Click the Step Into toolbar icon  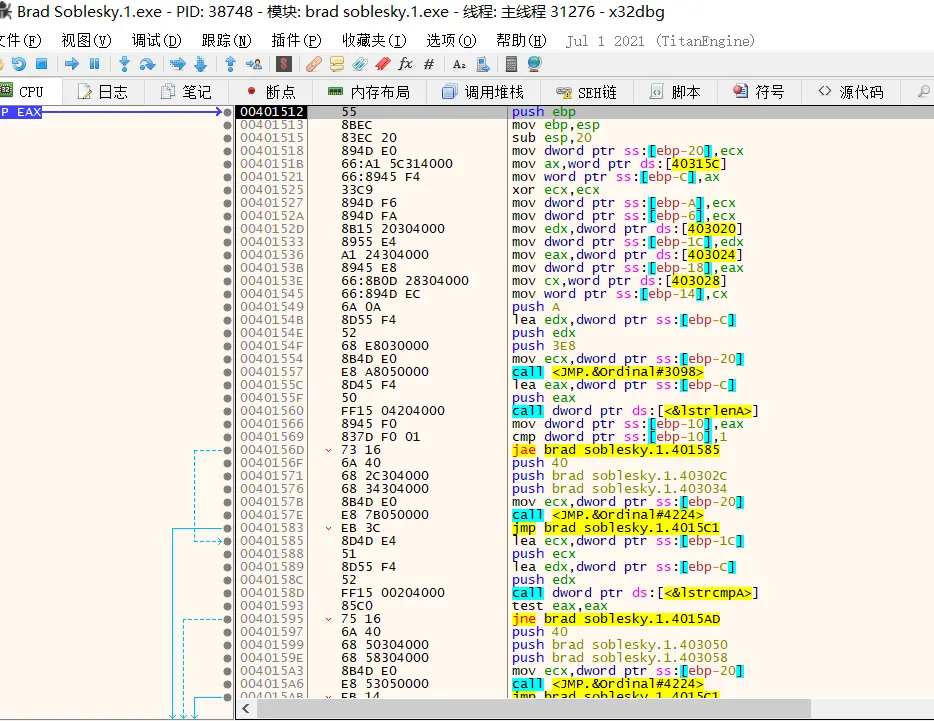point(124,64)
